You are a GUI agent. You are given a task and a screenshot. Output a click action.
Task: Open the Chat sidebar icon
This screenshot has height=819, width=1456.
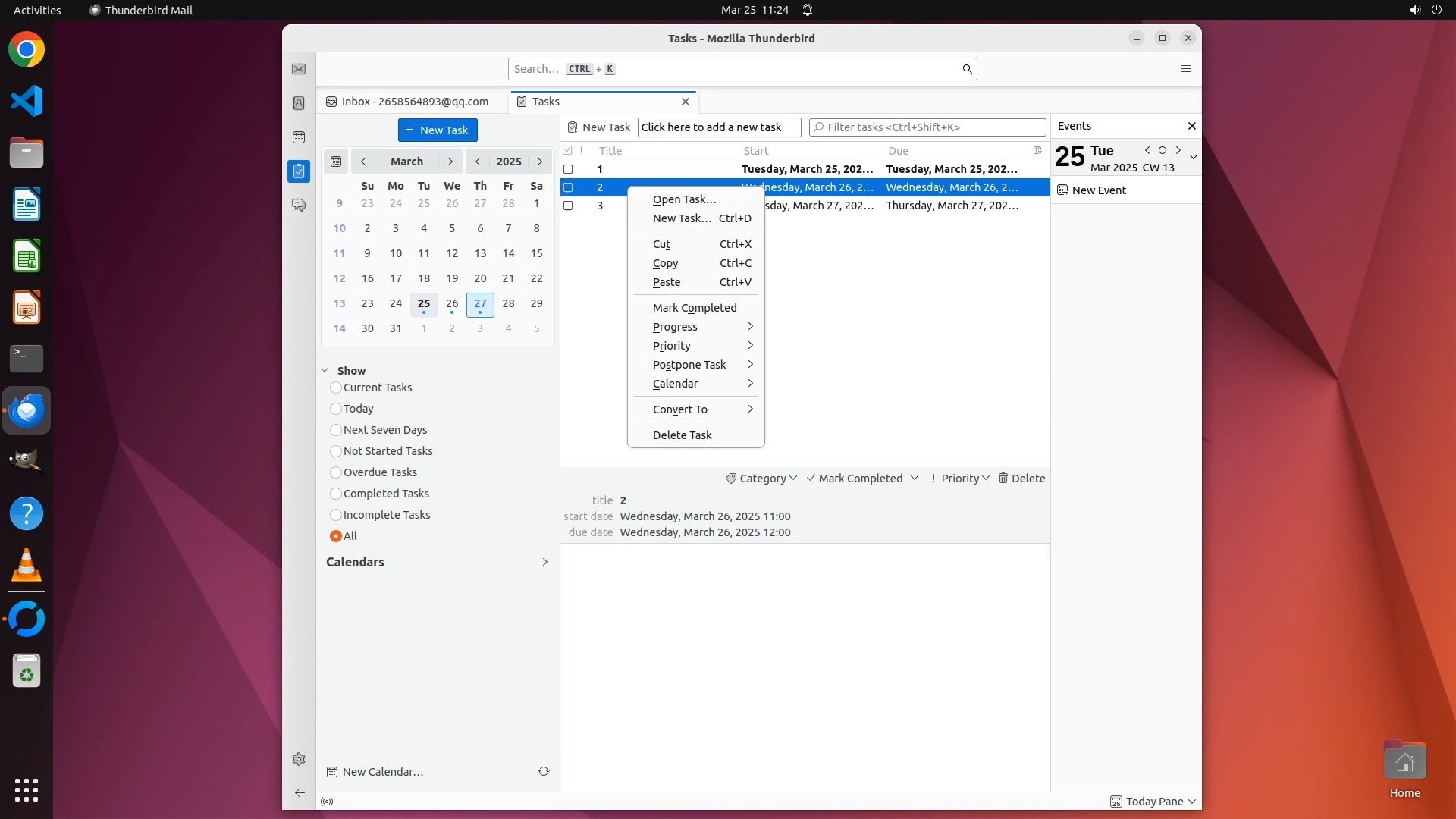click(x=299, y=206)
